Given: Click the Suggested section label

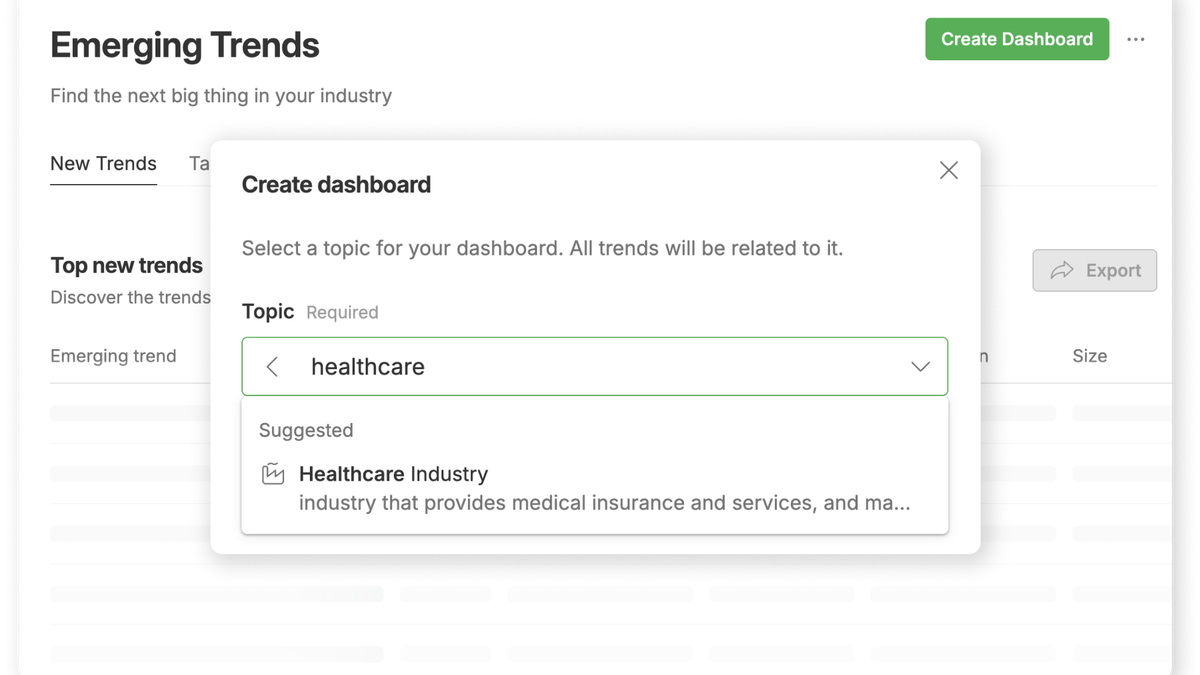Looking at the screenshot, I should point(306,430).
